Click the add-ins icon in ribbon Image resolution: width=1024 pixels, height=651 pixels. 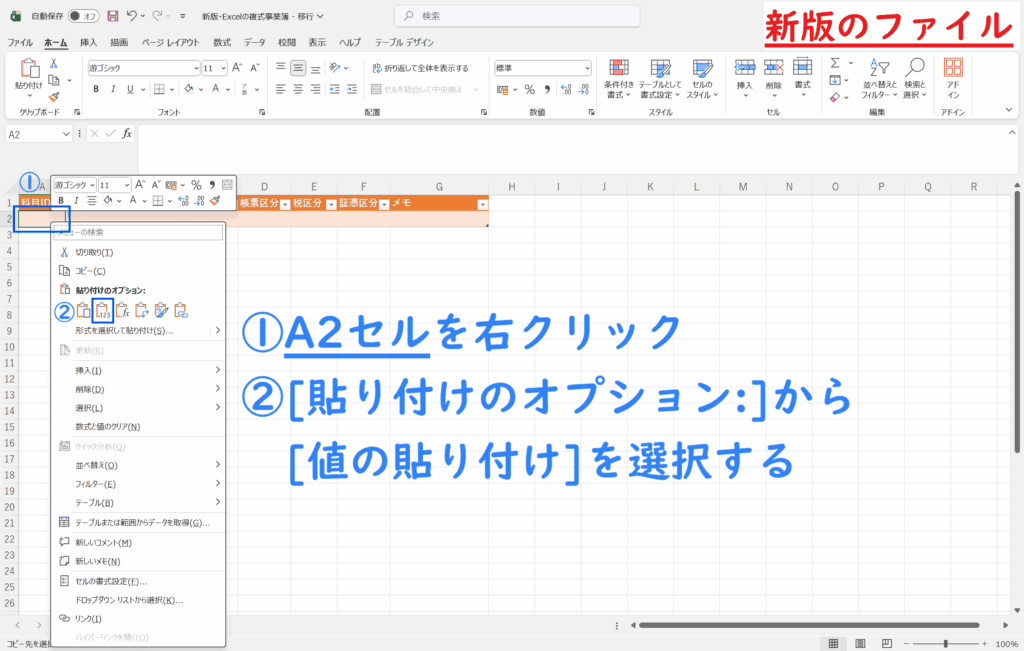tap(953, 76)
